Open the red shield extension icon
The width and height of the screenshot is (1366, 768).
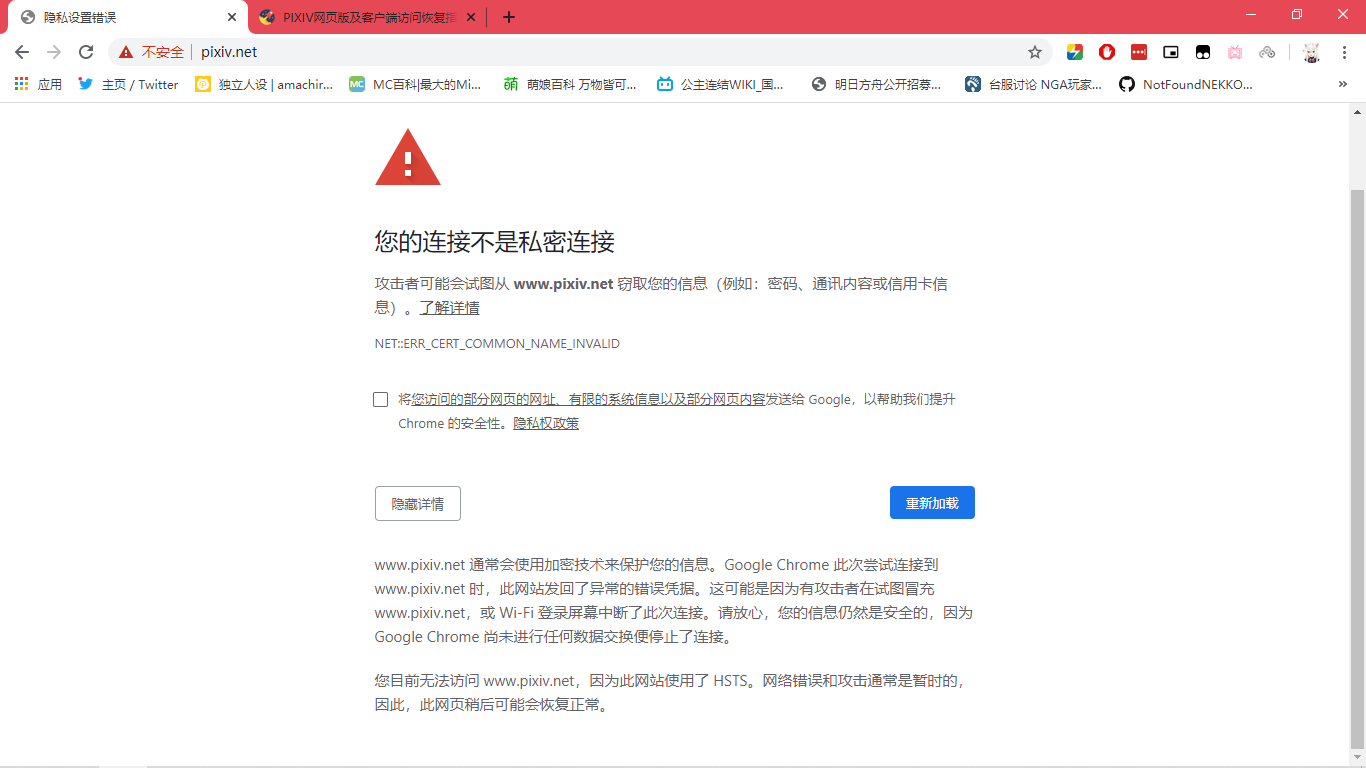tap(1107, 52)
